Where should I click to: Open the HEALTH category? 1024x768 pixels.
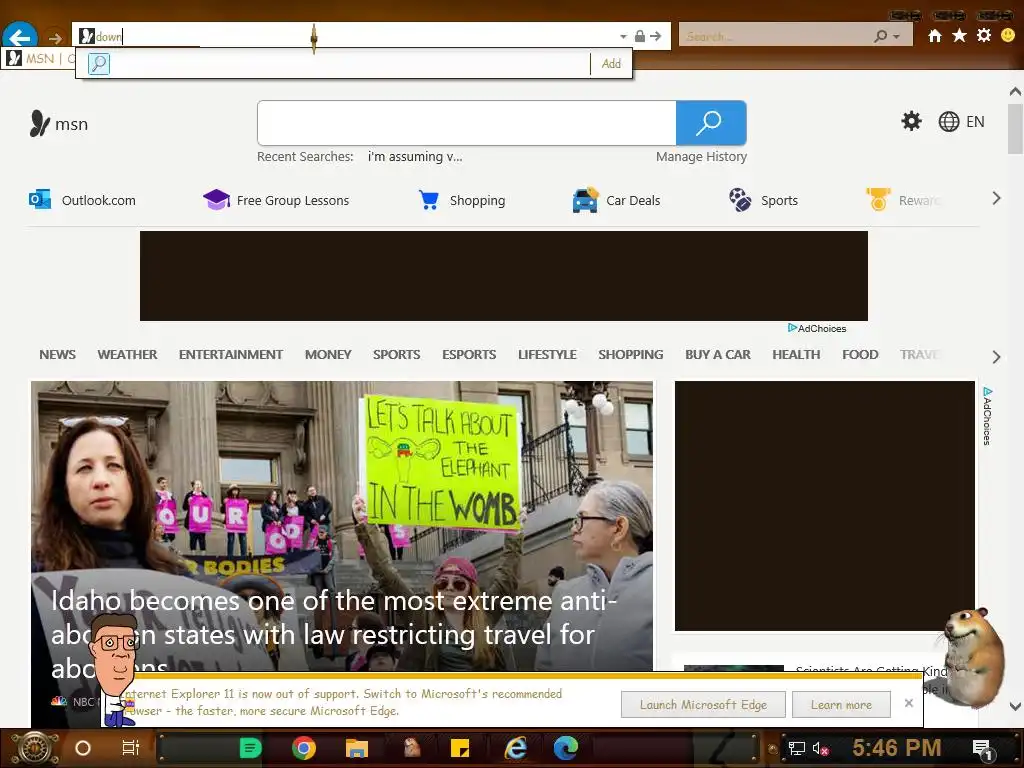tap(796, 355)
